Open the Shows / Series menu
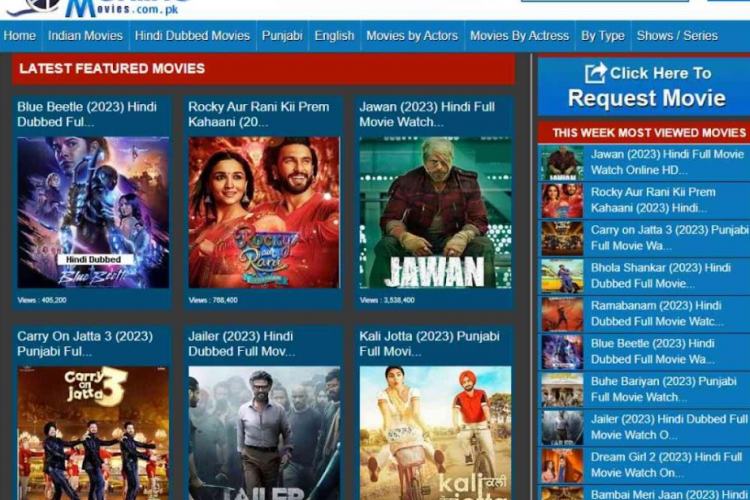 tap(677, 36)
